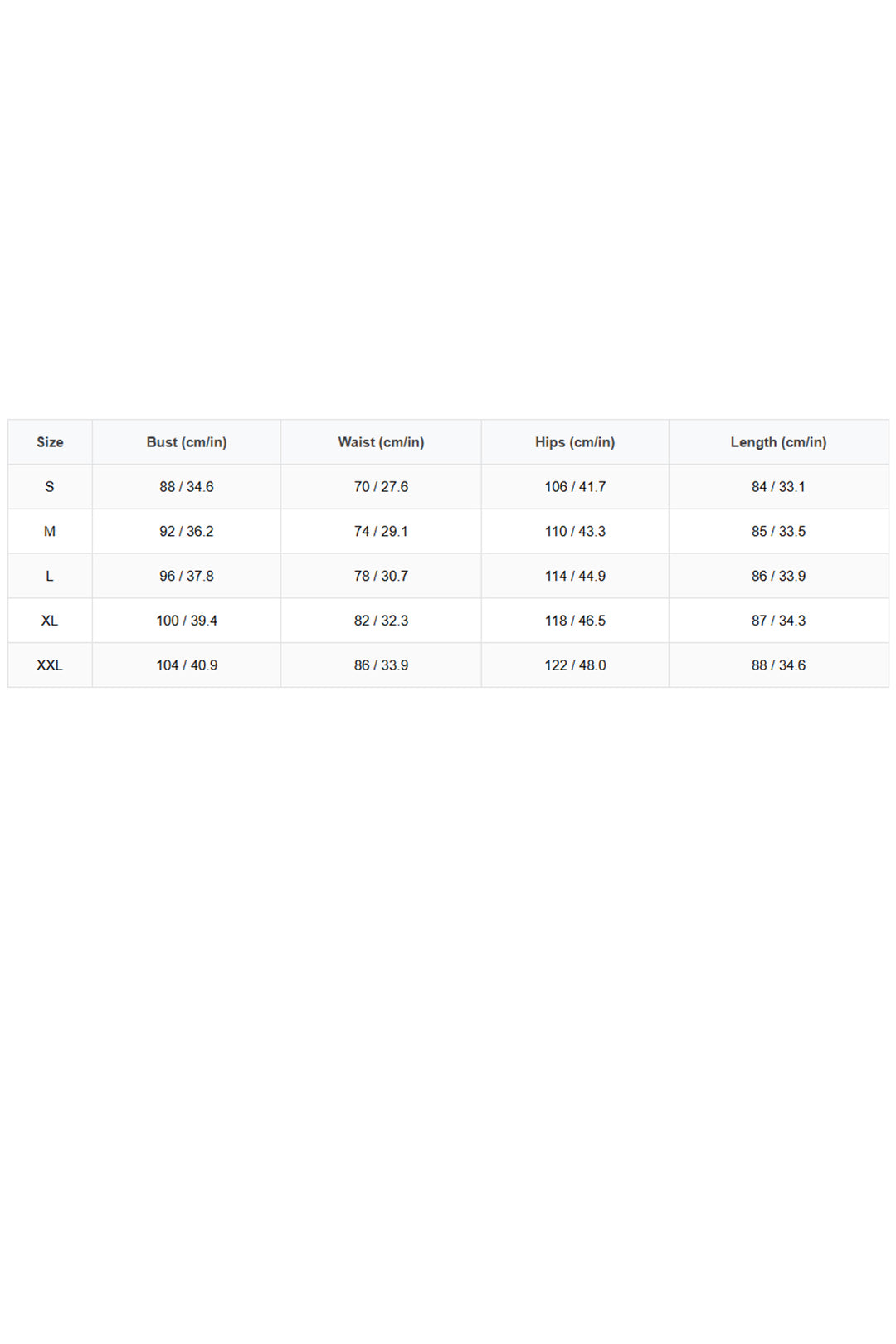
Task: Click the XL size row label
Action: point(50,621)
